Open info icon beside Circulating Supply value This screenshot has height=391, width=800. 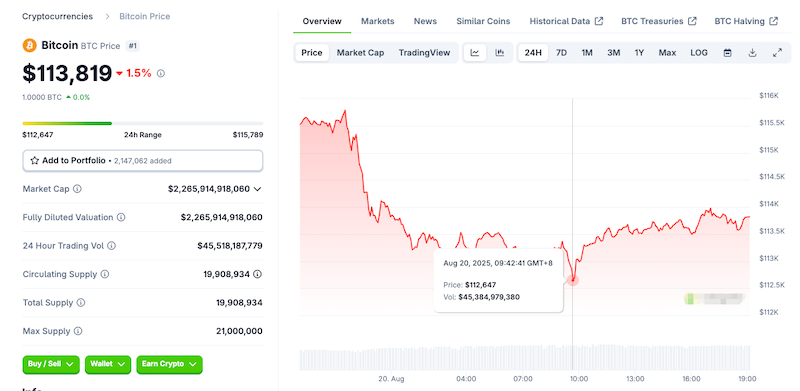(x=258, y=274)
